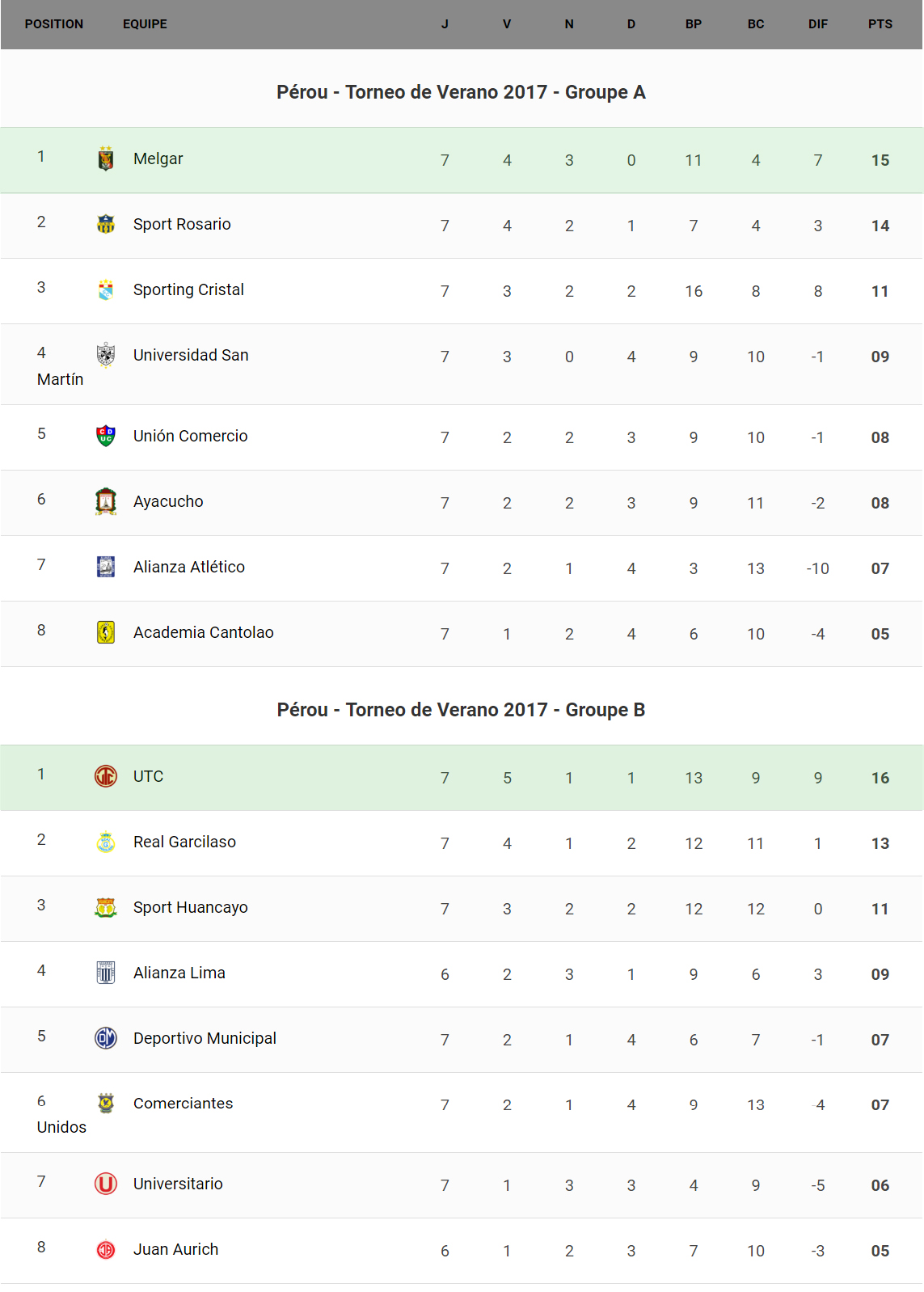Viewport: 924px width, 1292px height.
Task: Click the EQUIPE column header
Action: 145,24
